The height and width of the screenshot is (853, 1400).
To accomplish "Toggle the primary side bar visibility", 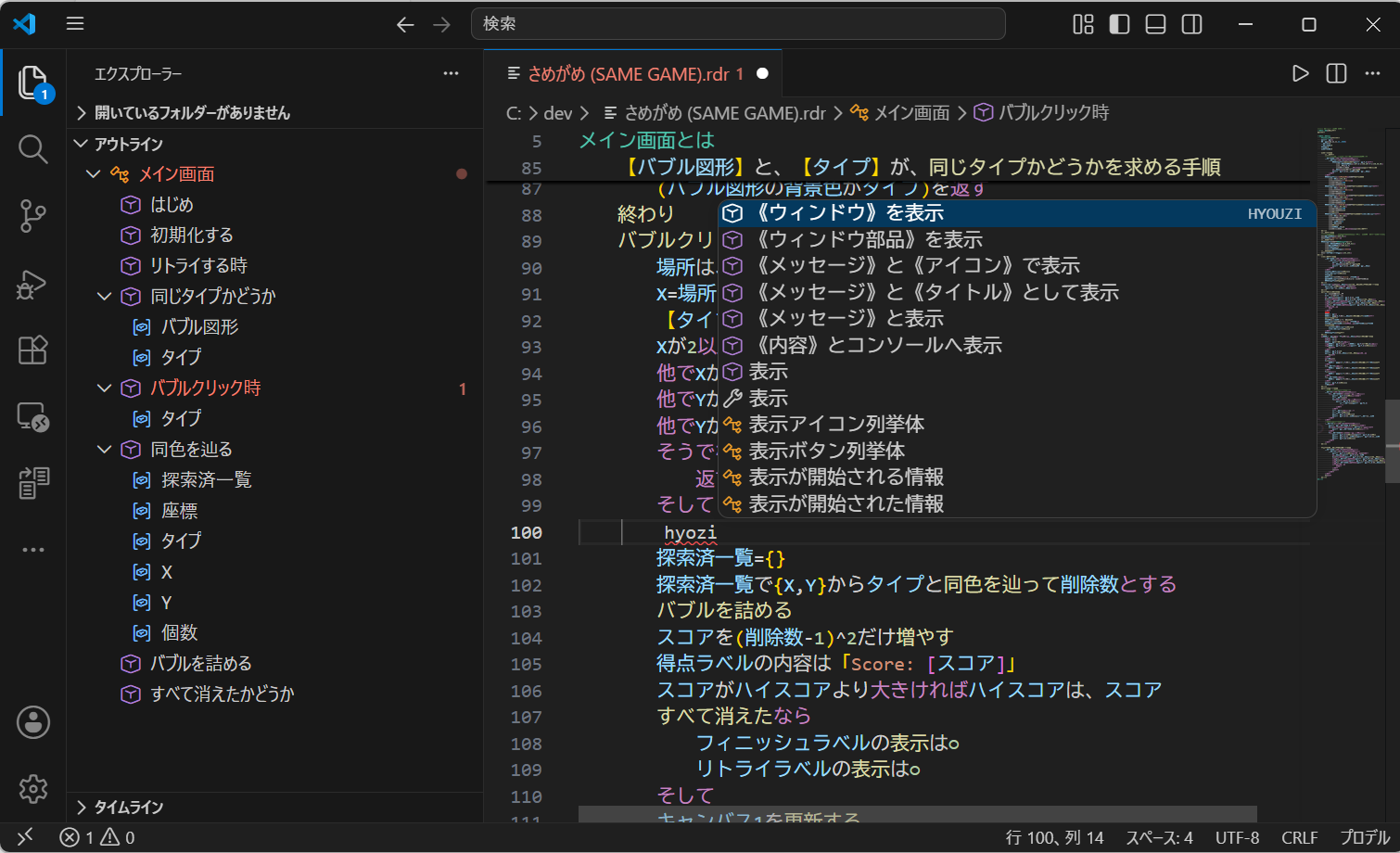I will click(1119, 24).
